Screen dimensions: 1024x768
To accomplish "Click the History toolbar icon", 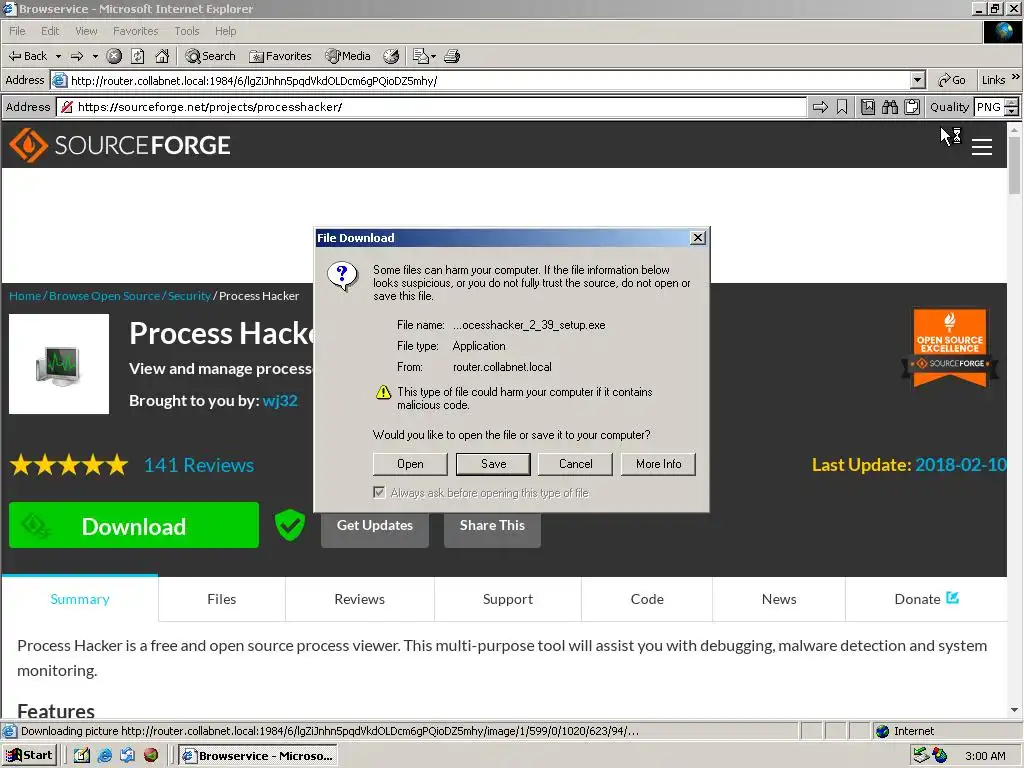I will (x=391, y=56).
